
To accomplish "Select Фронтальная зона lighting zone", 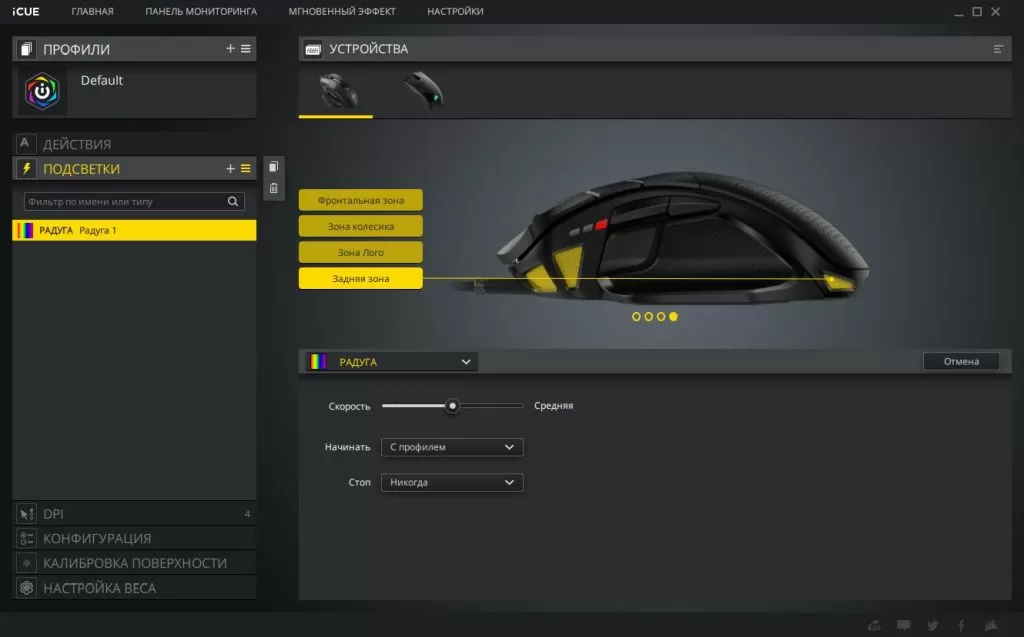I will coord(360,200).
